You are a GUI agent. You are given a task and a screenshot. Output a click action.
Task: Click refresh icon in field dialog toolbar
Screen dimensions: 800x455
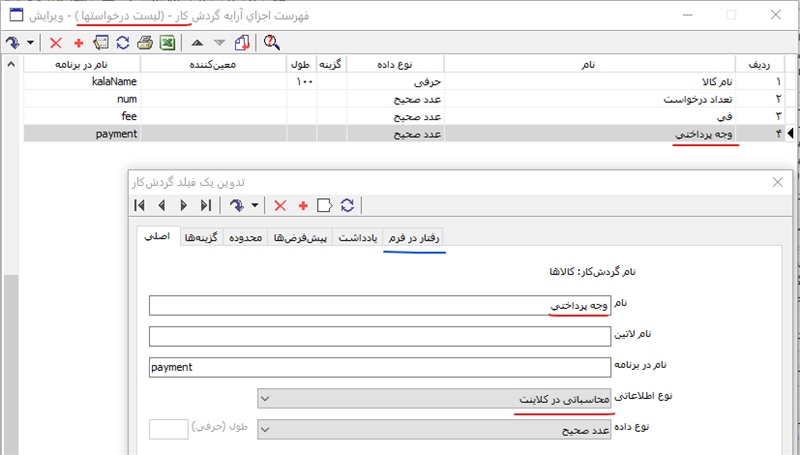pyautogui.click(x=347, y=205)
